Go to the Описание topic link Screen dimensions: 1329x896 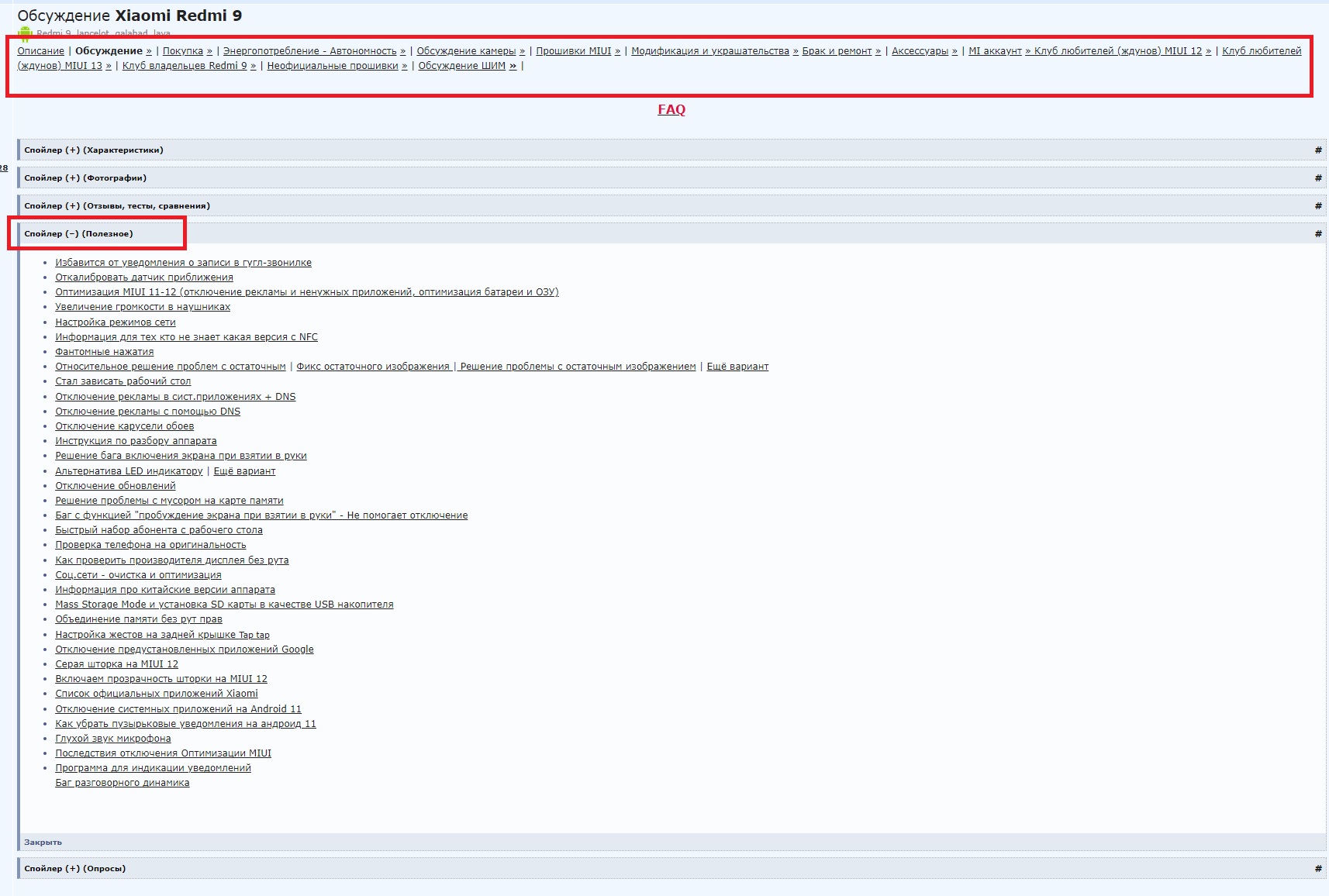[x=41, y=51]
